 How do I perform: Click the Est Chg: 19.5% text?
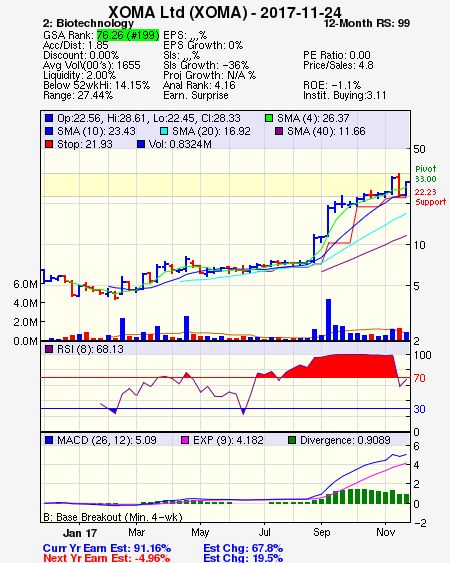[x=243, y=558]
